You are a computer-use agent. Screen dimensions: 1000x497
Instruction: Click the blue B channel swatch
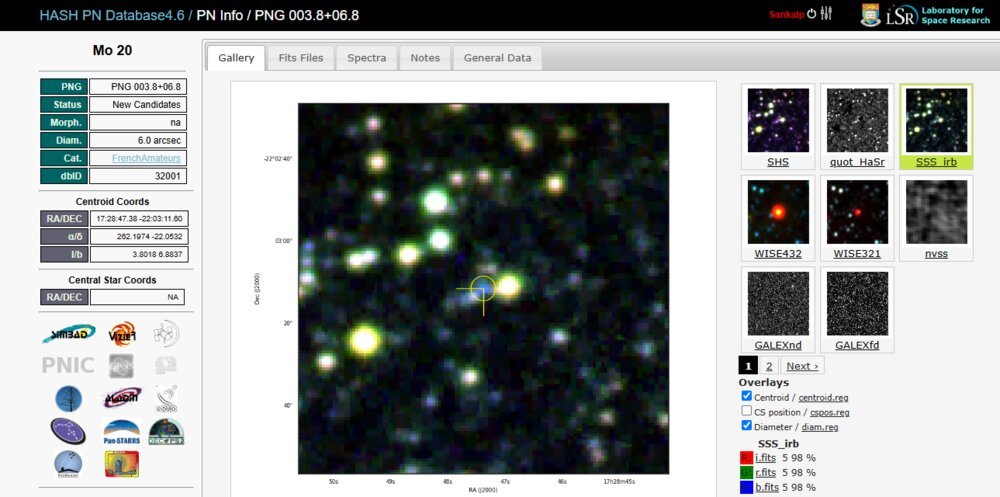[746, 488]
